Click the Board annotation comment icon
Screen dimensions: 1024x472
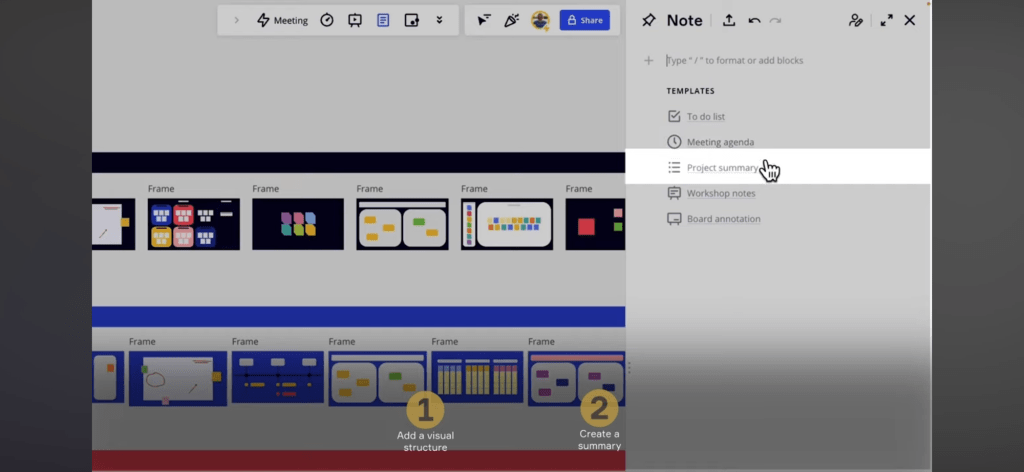pyautogui.click(x=674, y=219)
